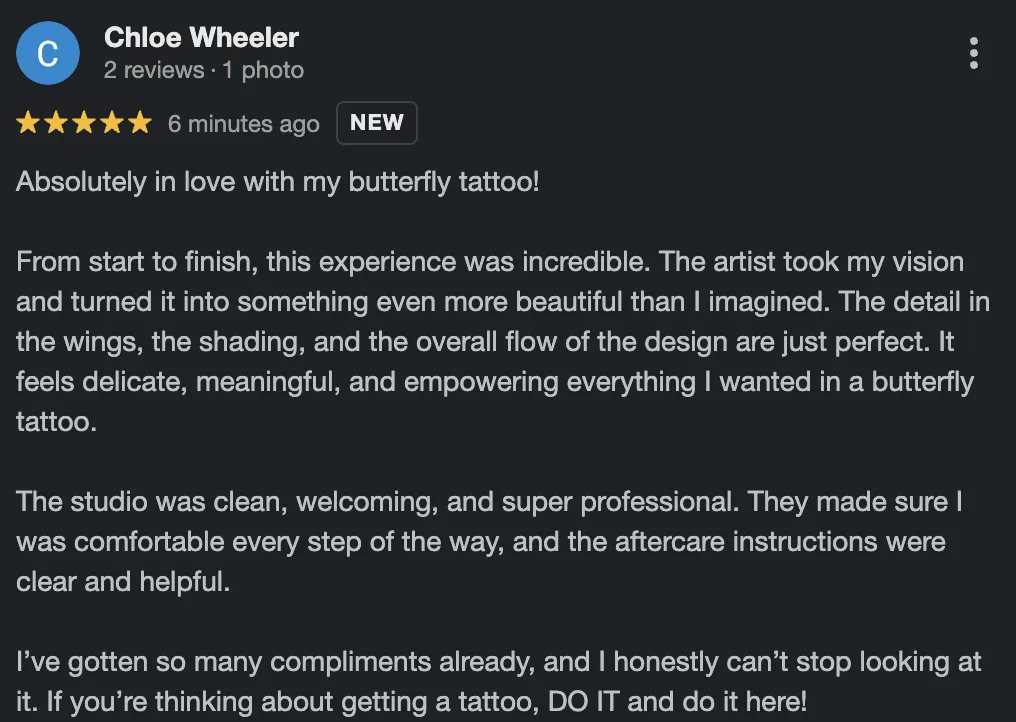Image resolution: width=1016 pixels, height=722 pixels.
Task: Click the "2 reviews · 1 photo" text
Action: coord(203,70)
